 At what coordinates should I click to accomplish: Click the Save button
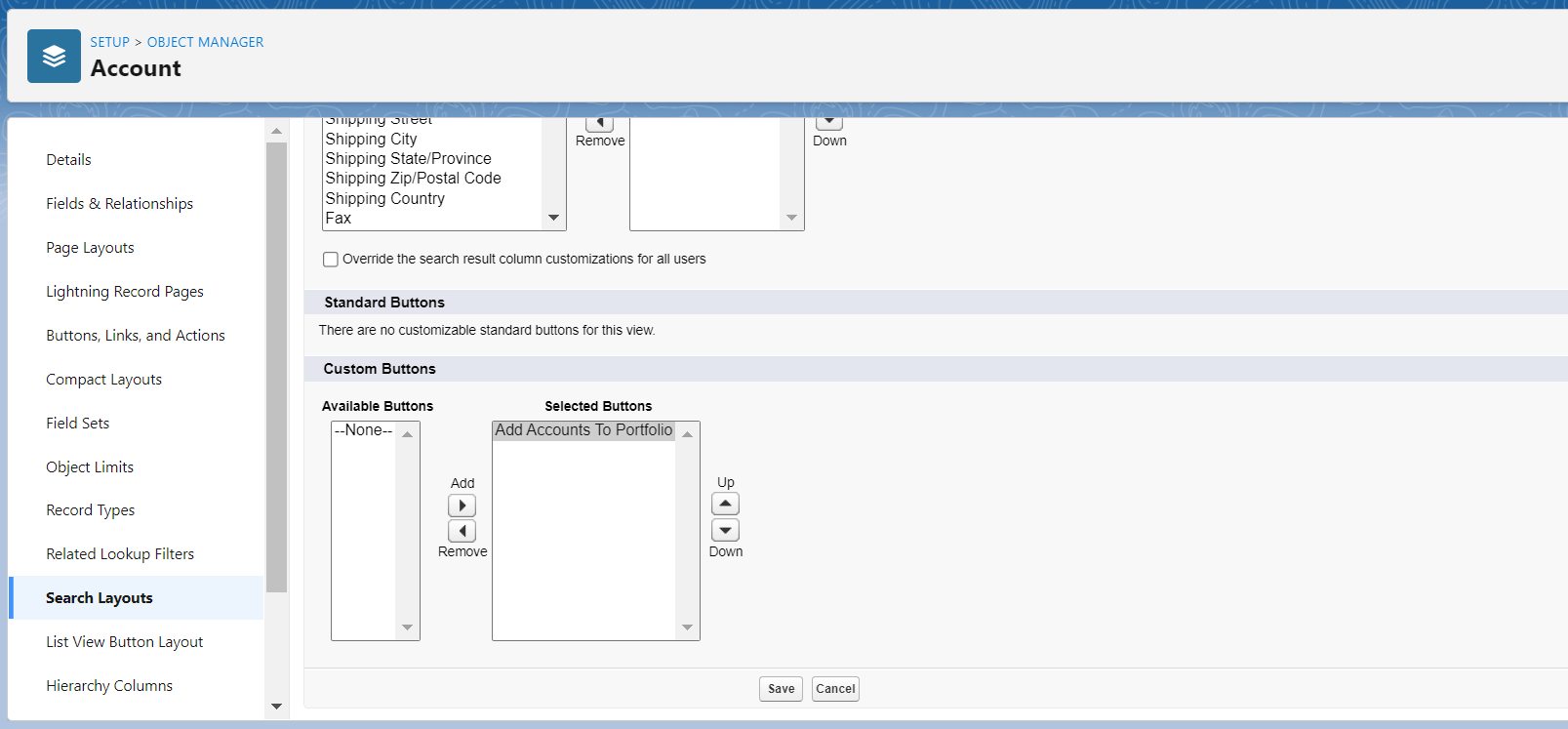point(781,689)
